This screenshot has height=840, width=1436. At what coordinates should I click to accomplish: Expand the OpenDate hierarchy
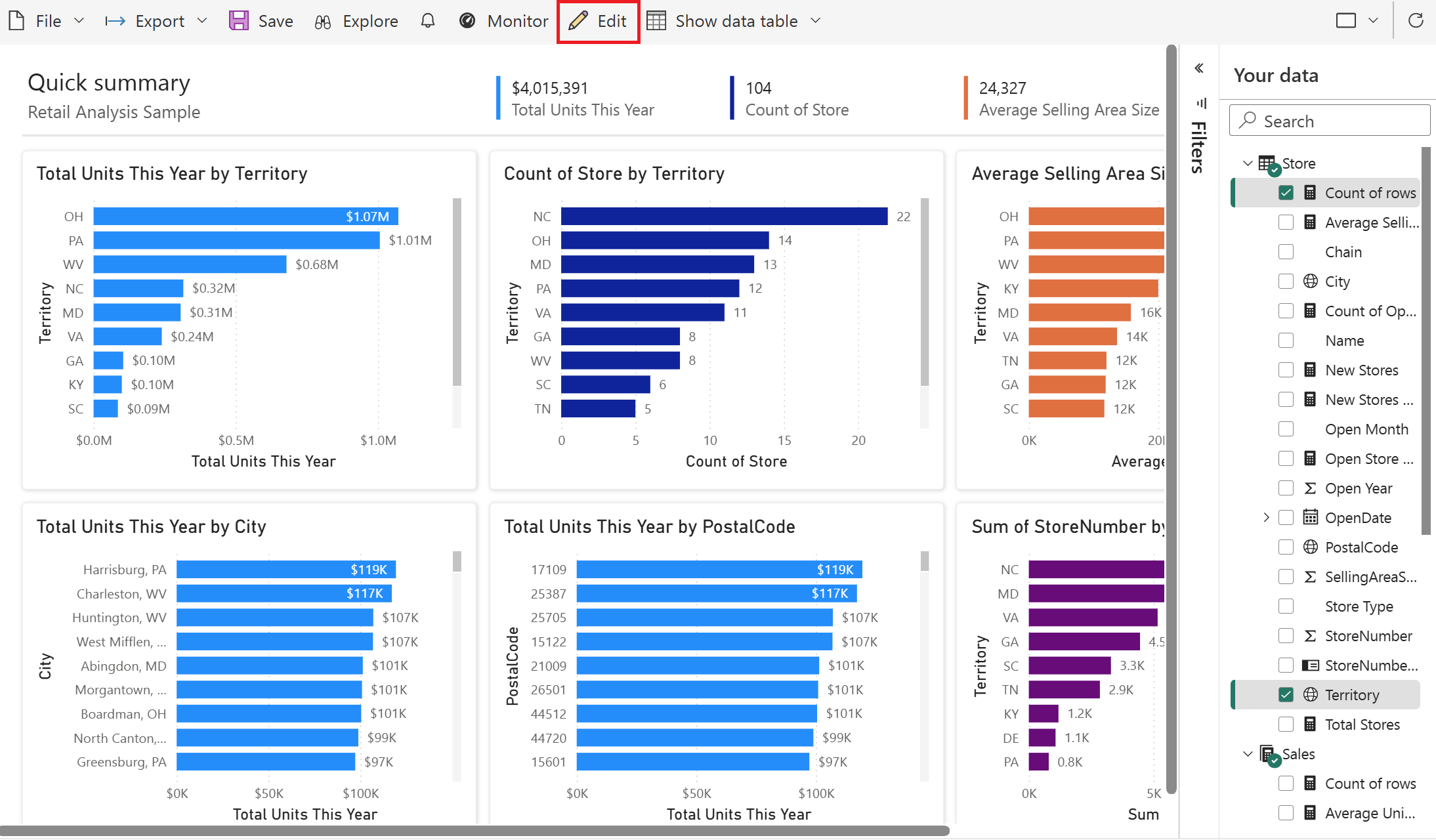(1266, 518)
